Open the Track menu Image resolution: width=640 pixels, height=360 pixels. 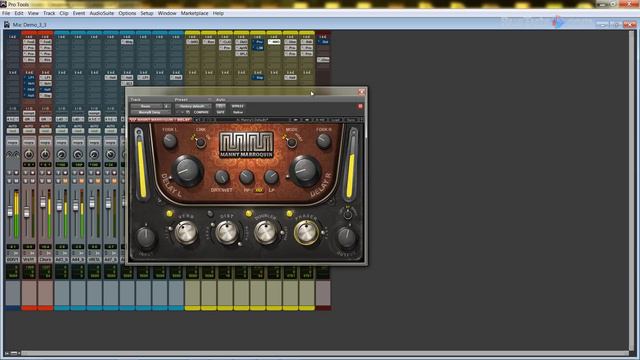(49, 13)
